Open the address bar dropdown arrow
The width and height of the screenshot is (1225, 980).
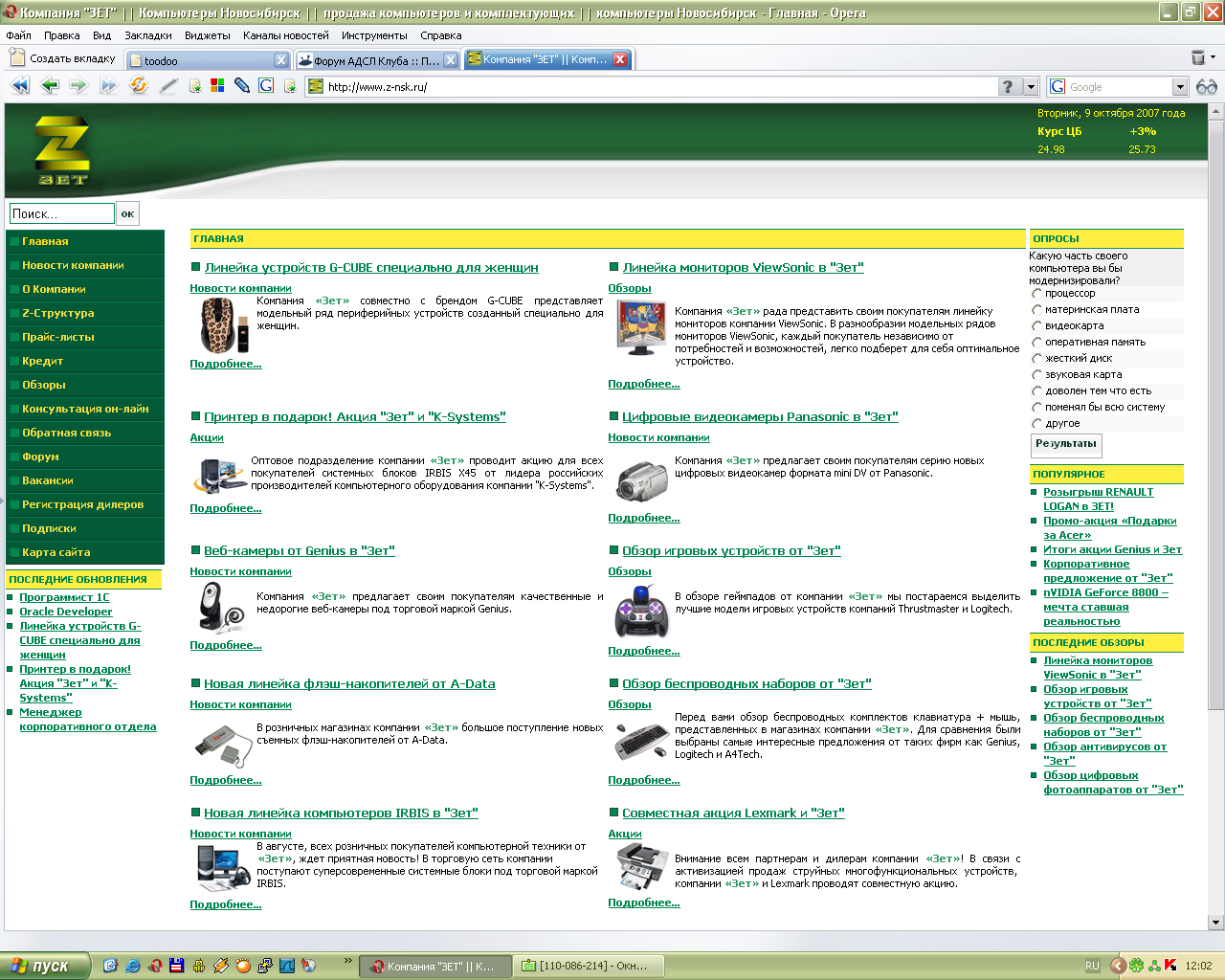point(1031,86)
